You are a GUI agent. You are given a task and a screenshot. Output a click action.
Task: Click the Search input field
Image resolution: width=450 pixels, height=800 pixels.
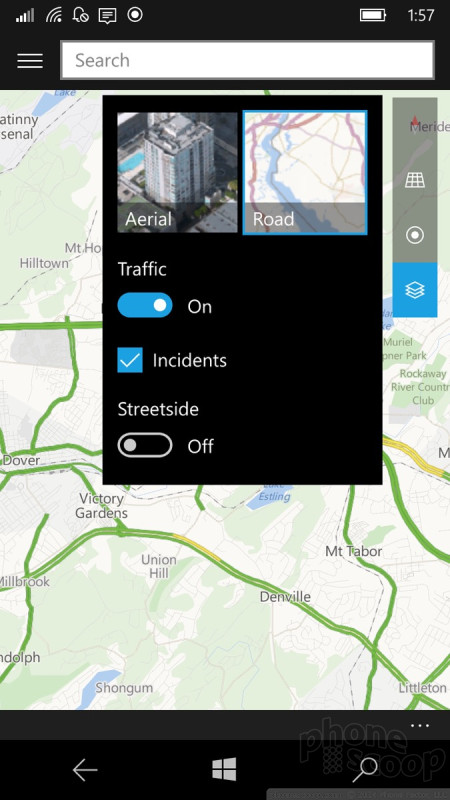click(x=247, y=61)
